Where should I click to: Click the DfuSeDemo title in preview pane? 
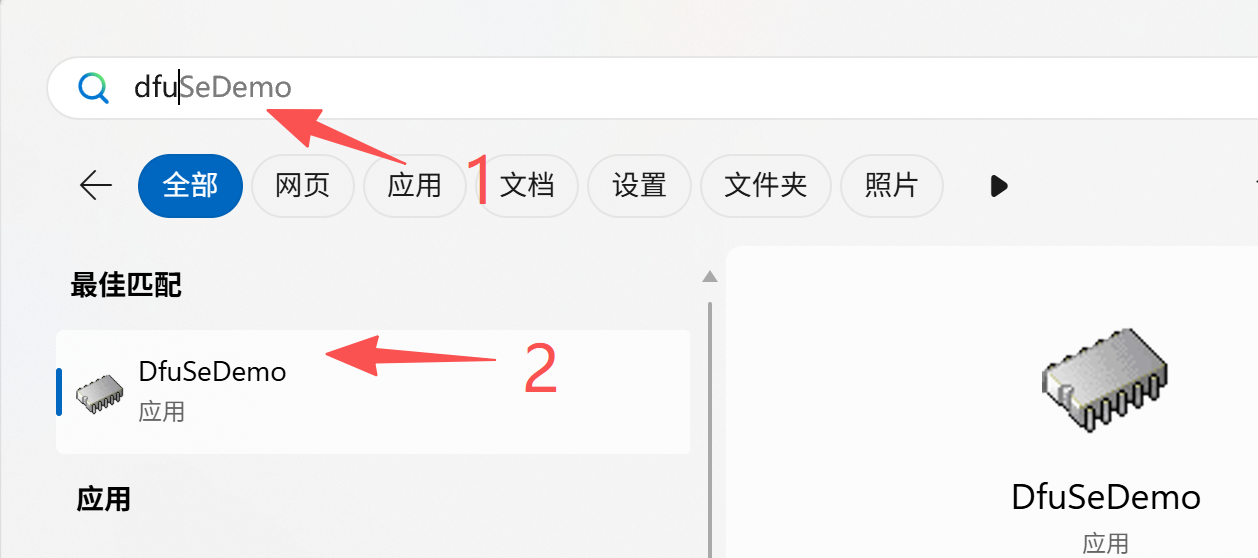click(1105, 497)
